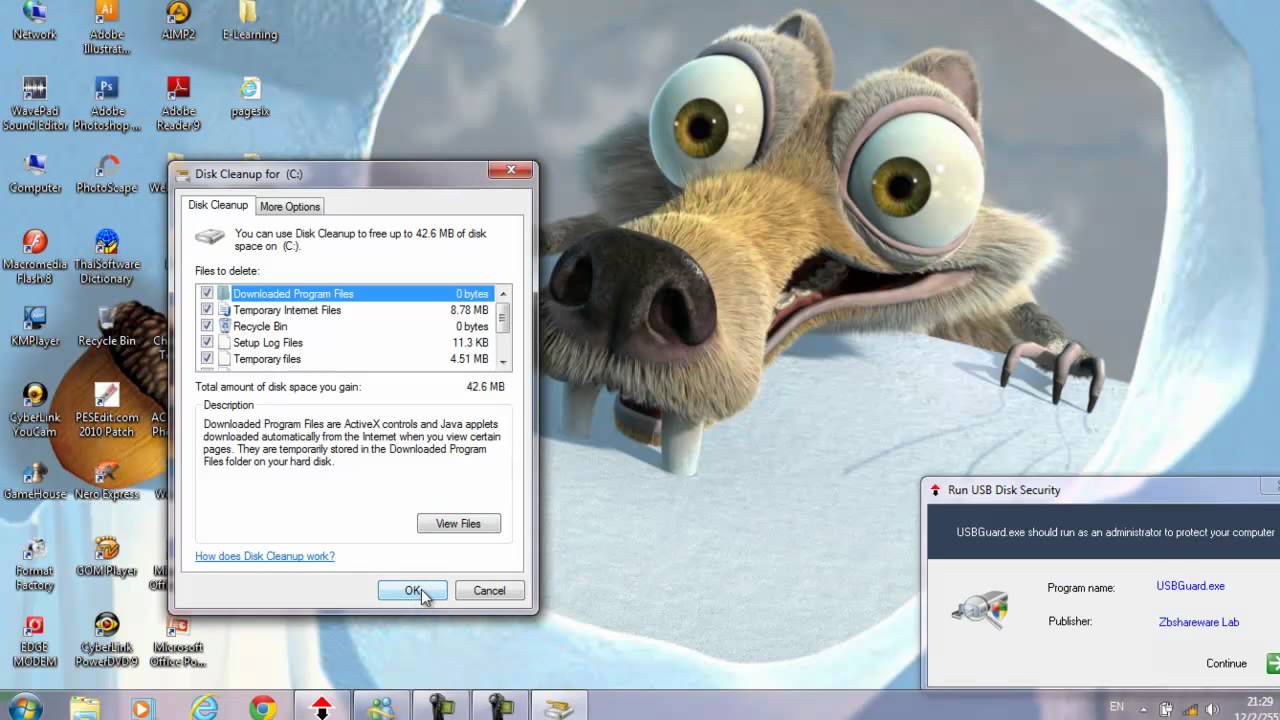
Task: Open Windows Explorer from taskbar
Action: 85,707
